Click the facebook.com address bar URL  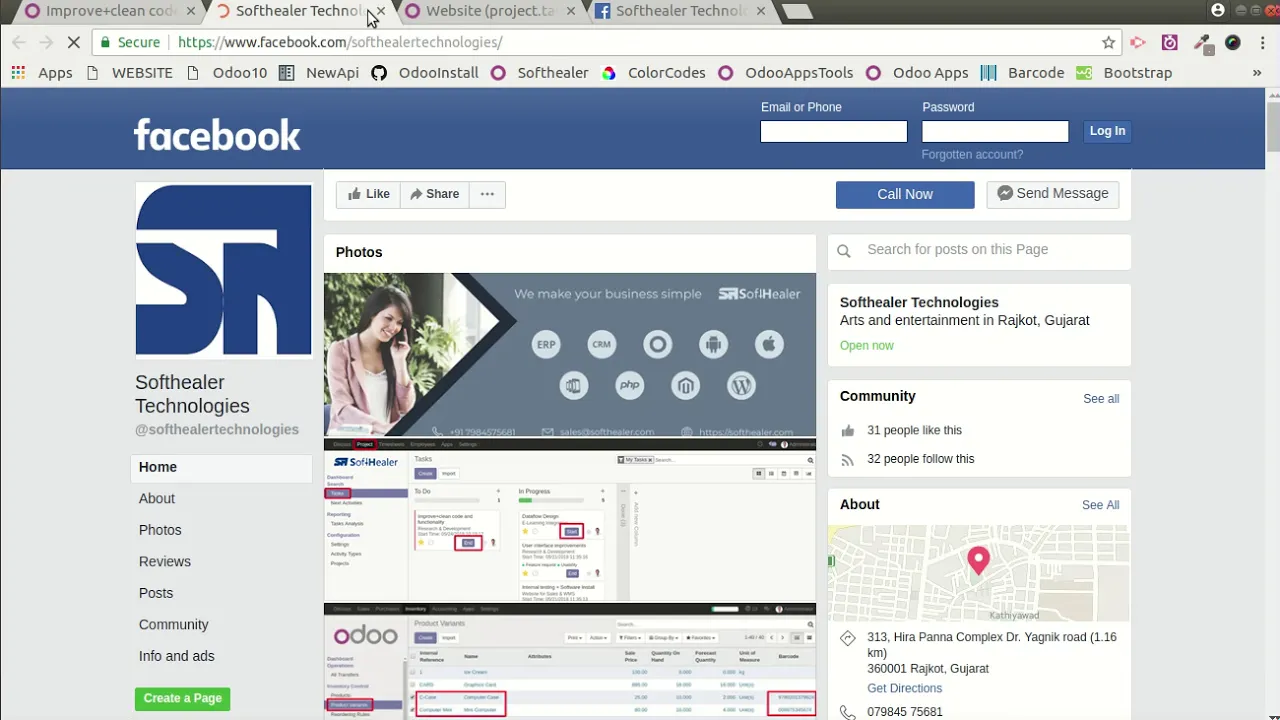pyautogui.click(x=340, y=42)
